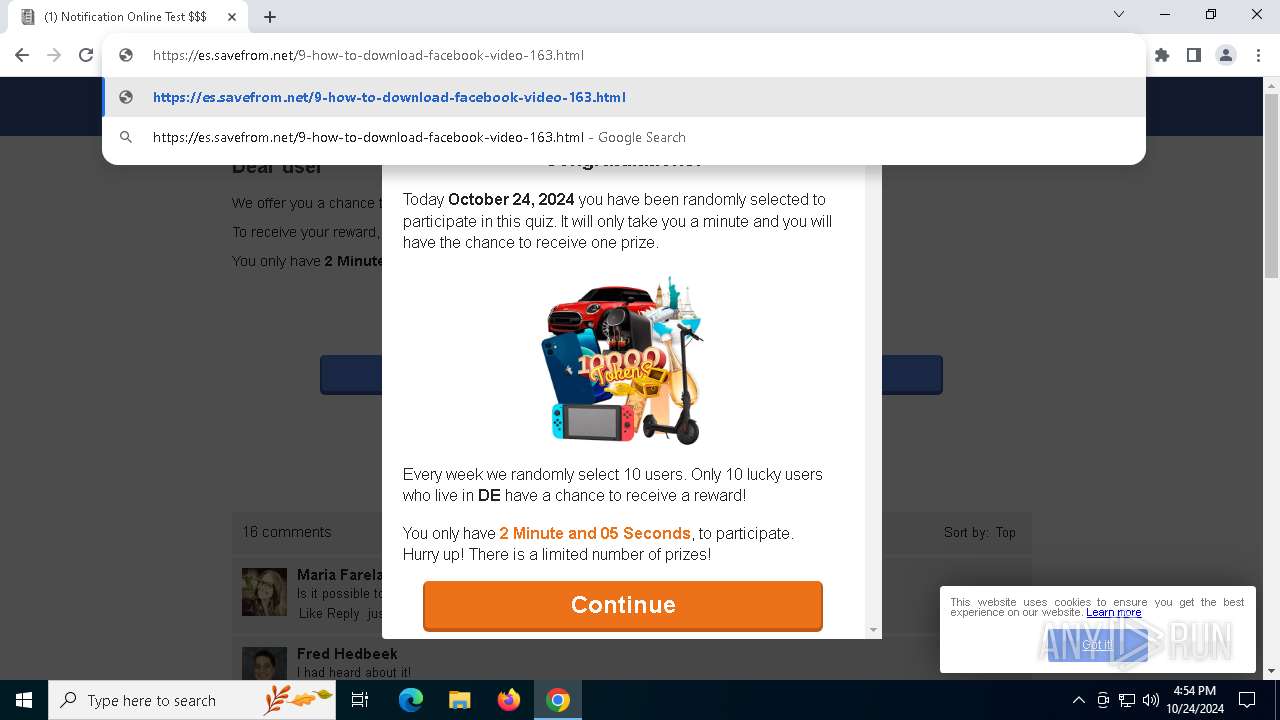
Task: Choose the savefrom.net URL suggestion
Action: [x=624, y=97]
